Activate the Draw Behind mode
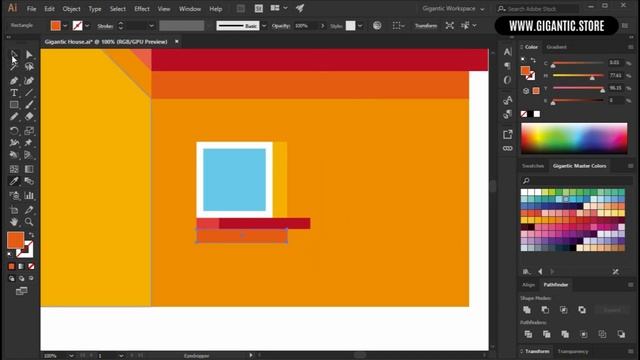The image size is (640, 360). 21,278
